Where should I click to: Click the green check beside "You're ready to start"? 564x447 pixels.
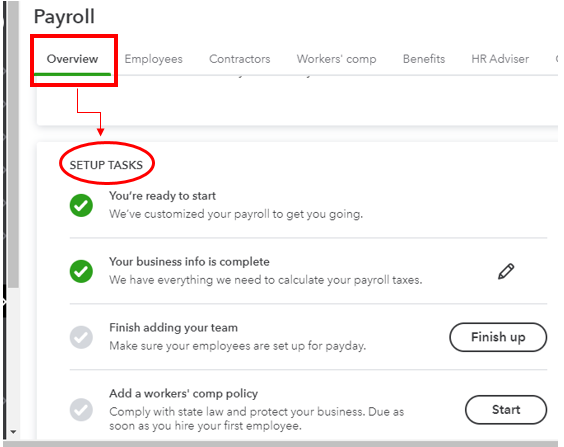point(81,206)
